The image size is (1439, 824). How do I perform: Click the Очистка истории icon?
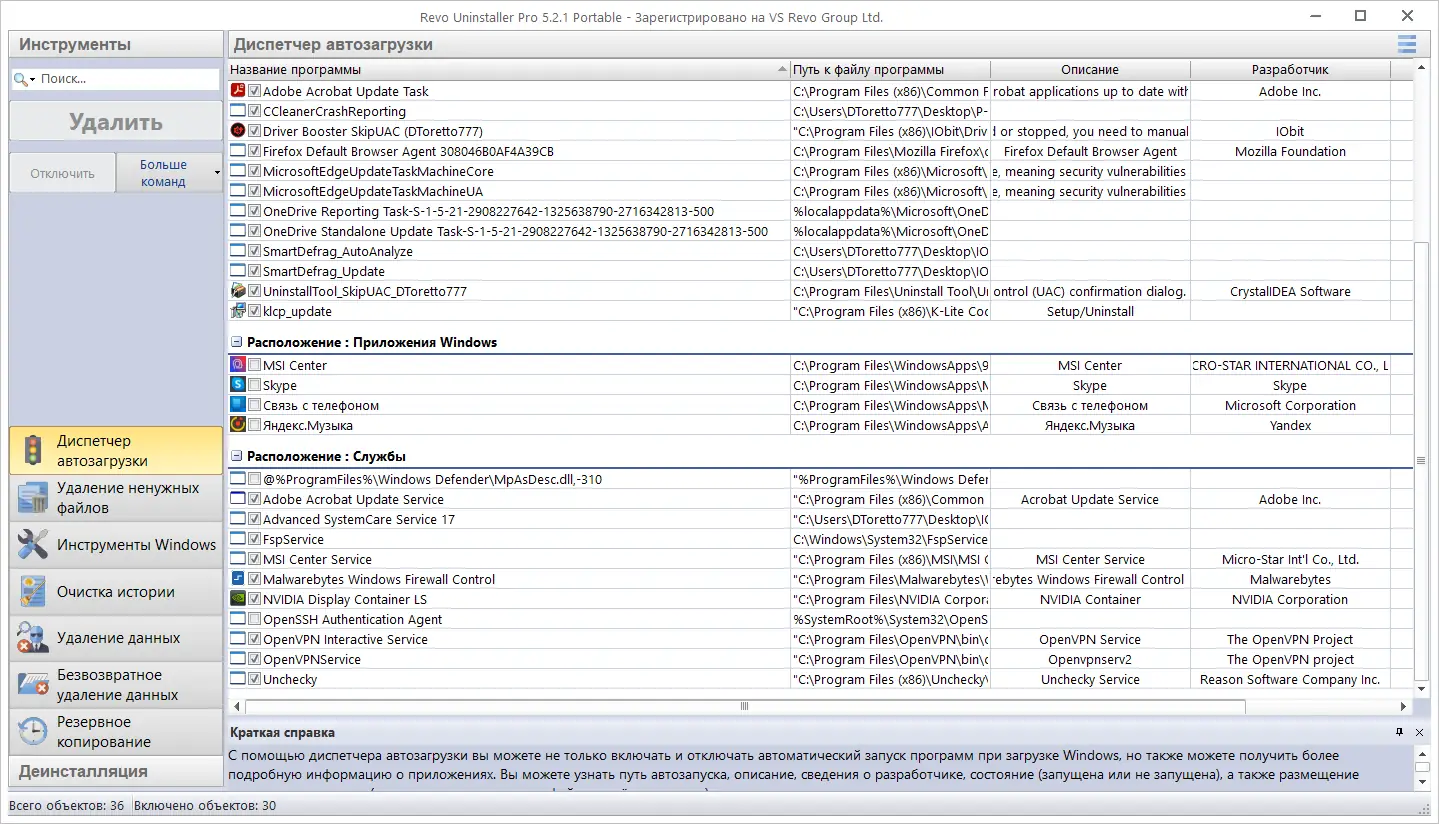click(x=33, y=592)
